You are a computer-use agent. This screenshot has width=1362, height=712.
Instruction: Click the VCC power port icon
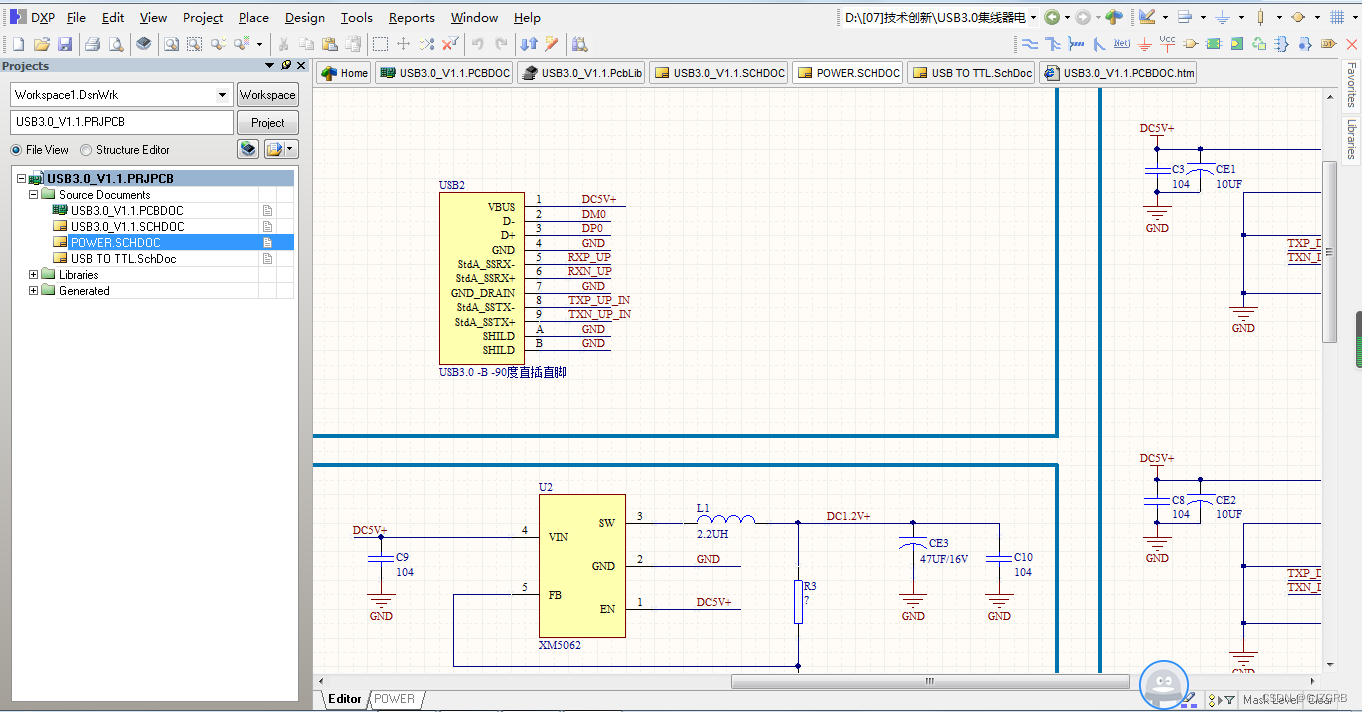tap(1167, 44)
